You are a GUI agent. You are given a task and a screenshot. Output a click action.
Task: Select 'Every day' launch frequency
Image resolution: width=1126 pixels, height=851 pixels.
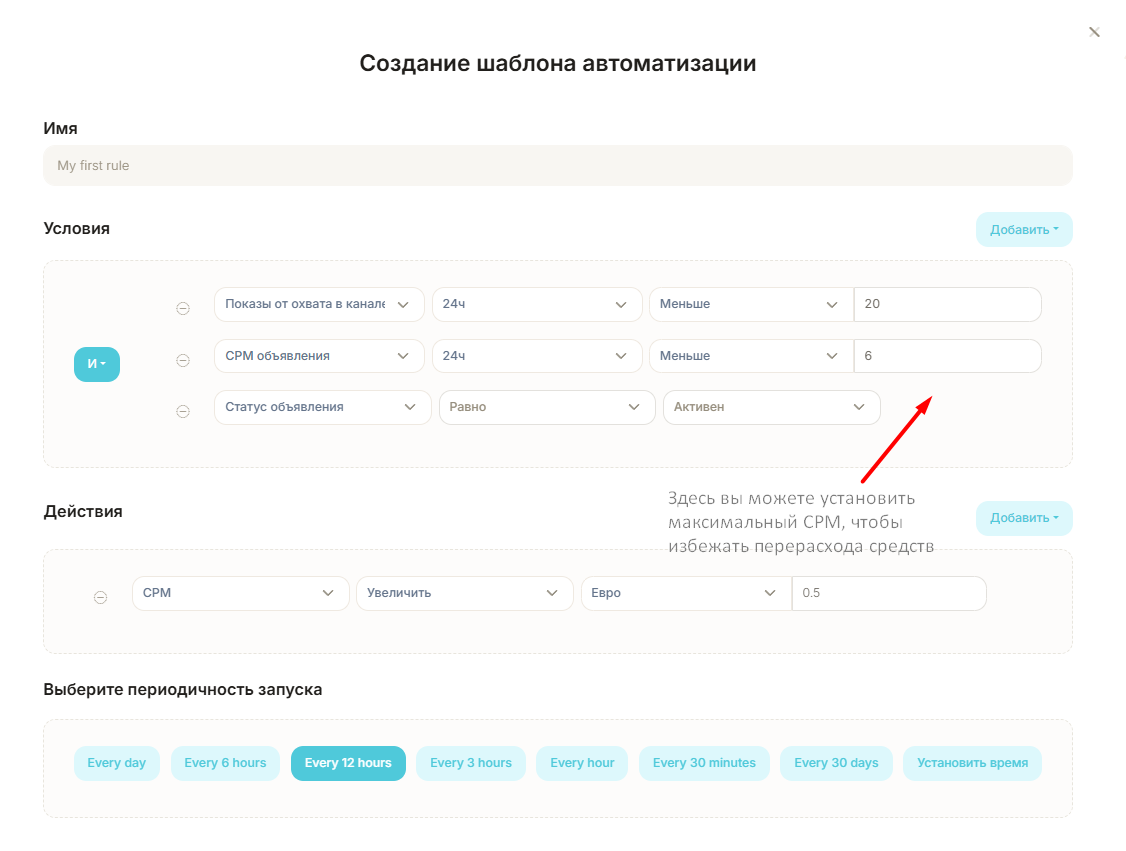pyautogui.click(x=116, y=763)
